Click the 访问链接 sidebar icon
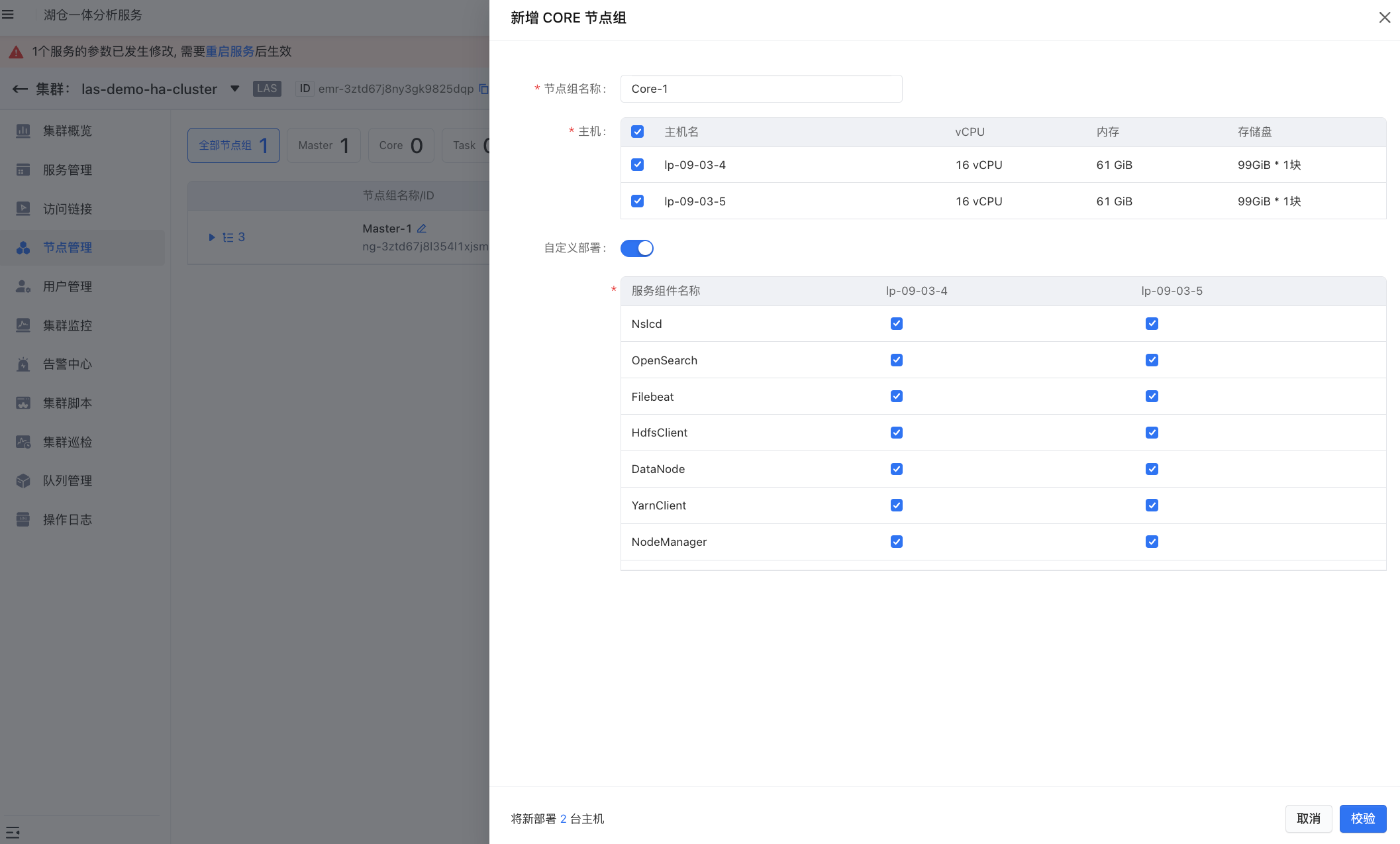The image size is (1400, 844). pos(23,209)
